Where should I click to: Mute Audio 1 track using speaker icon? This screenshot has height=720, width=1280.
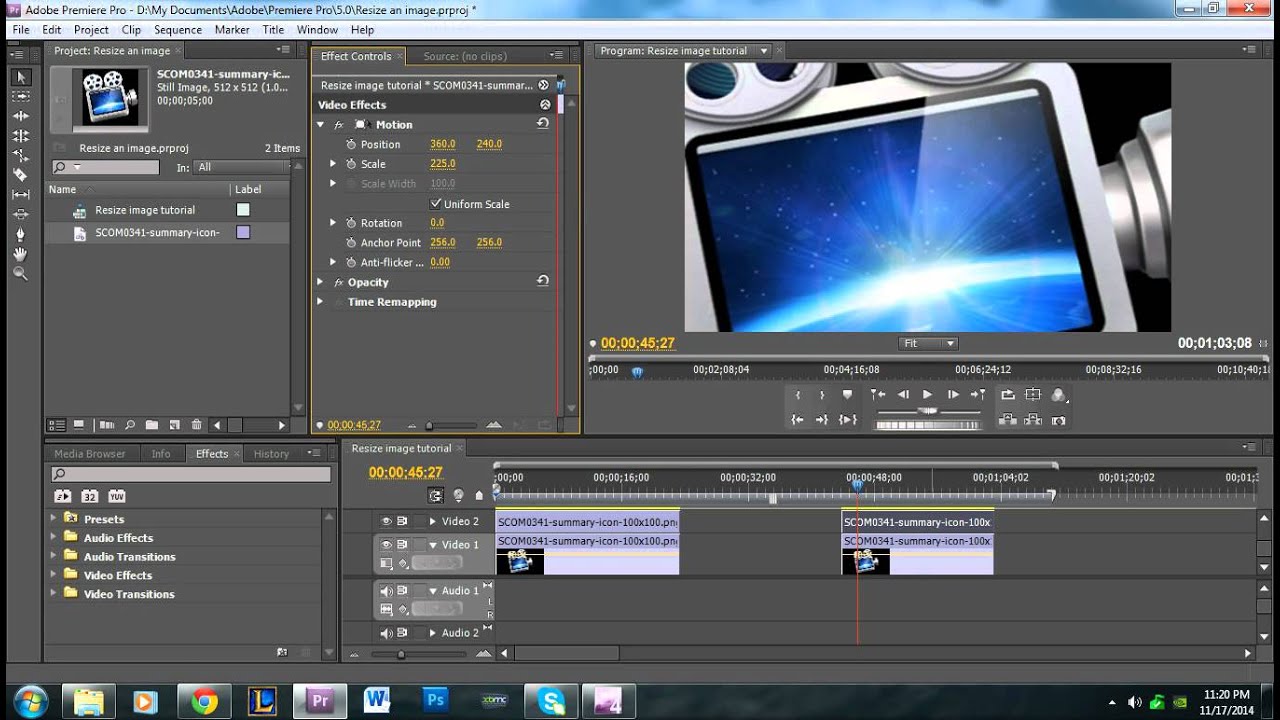pyautogui.click(x=386, y=591)
